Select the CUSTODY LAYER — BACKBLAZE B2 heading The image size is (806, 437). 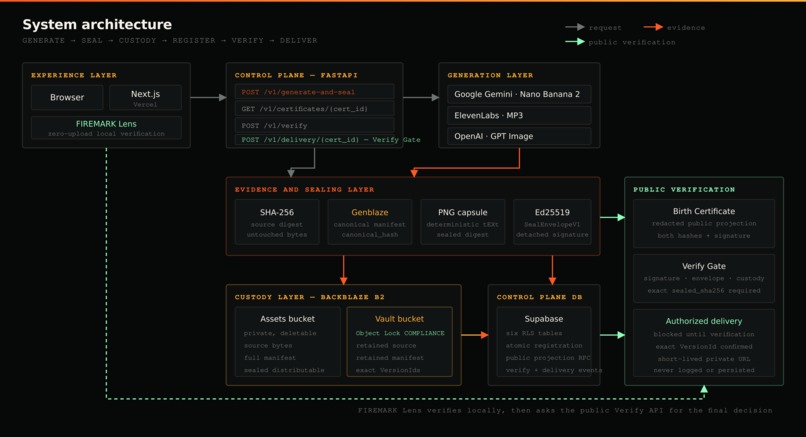(309, 297)
